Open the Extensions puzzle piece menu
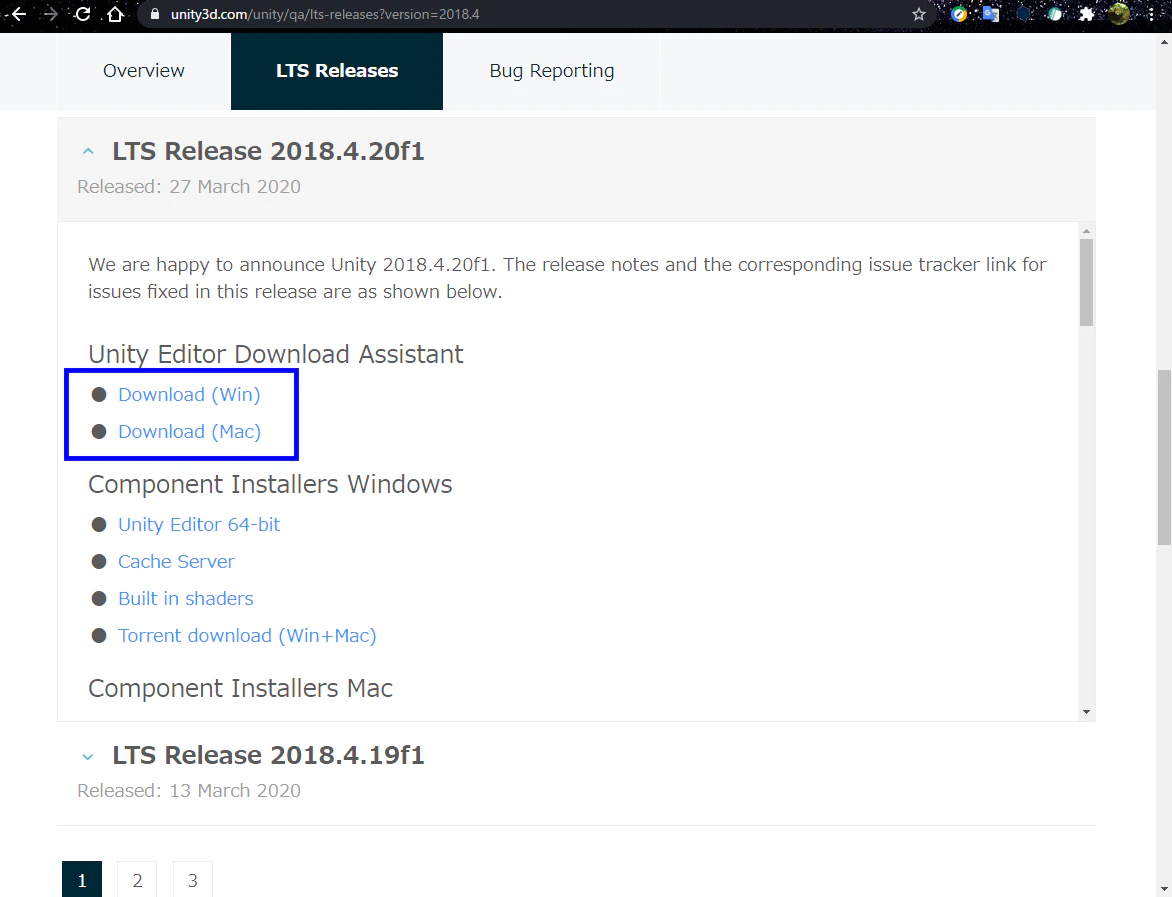1172x897 pixels. pyautogui.click(x=1087, y=13)
